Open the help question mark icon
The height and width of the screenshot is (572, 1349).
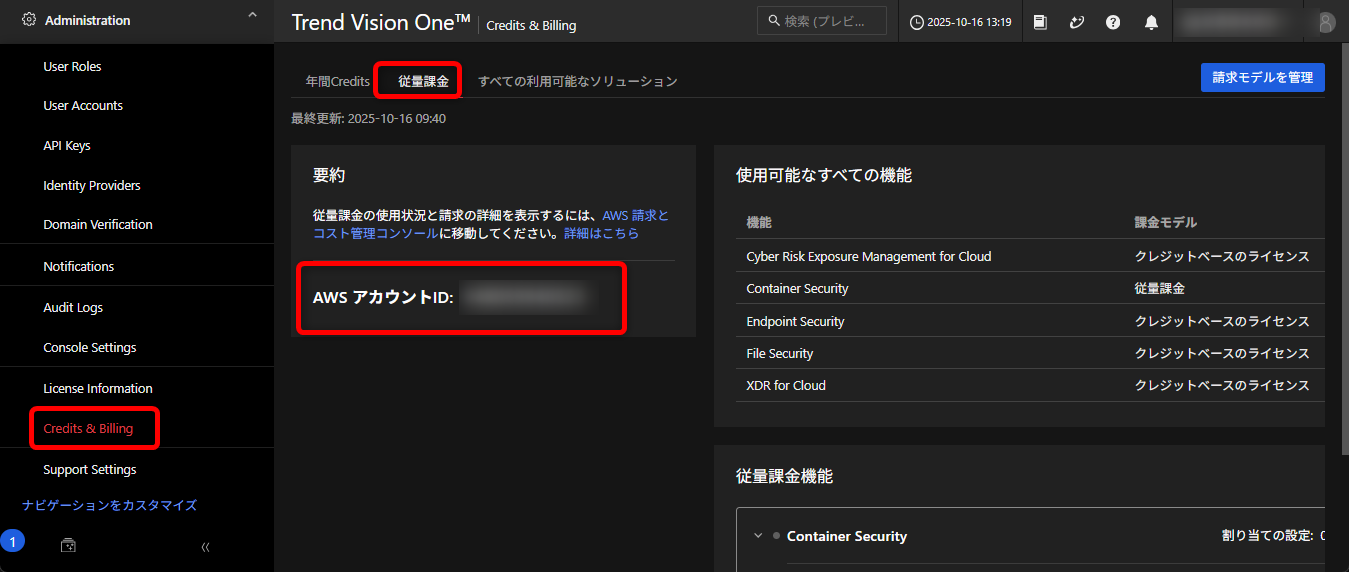[1113, 22]
